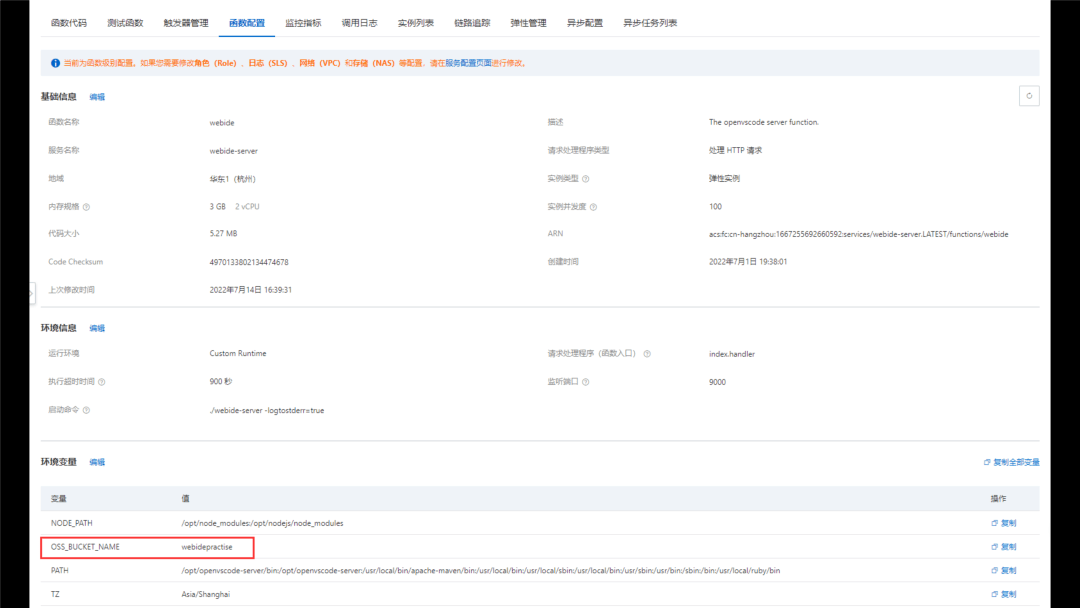Click the 复制全部变量 link

1017,462
